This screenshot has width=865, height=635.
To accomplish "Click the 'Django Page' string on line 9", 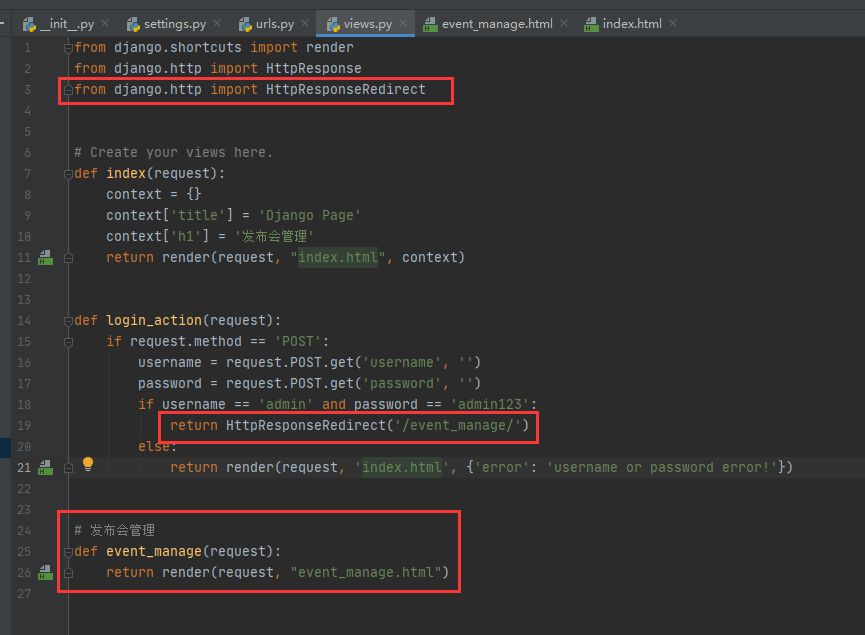I will pos(309,215).
